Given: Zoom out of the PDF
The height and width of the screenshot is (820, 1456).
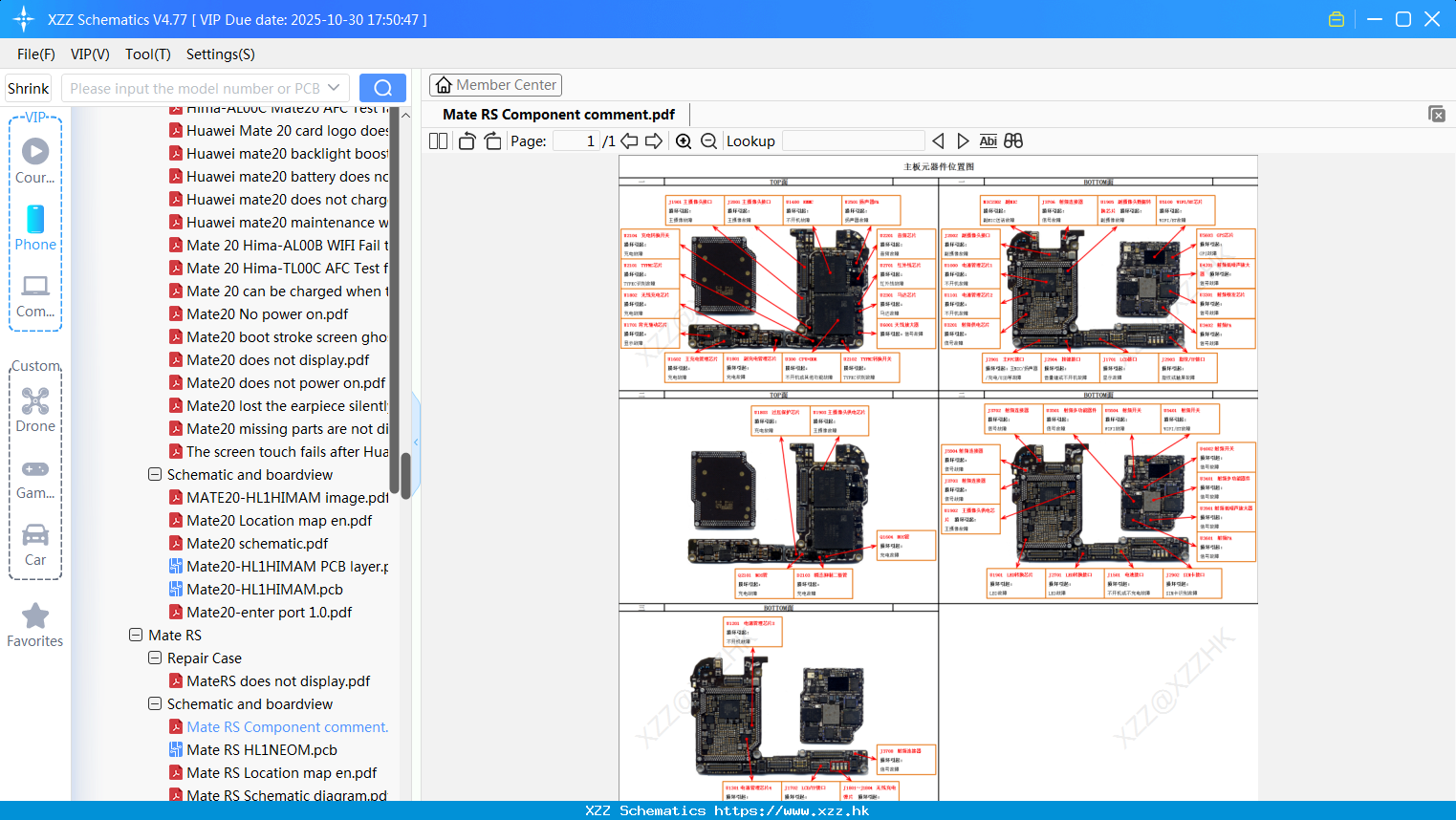Looking at the screenshot, I should [x=708, y=140].
